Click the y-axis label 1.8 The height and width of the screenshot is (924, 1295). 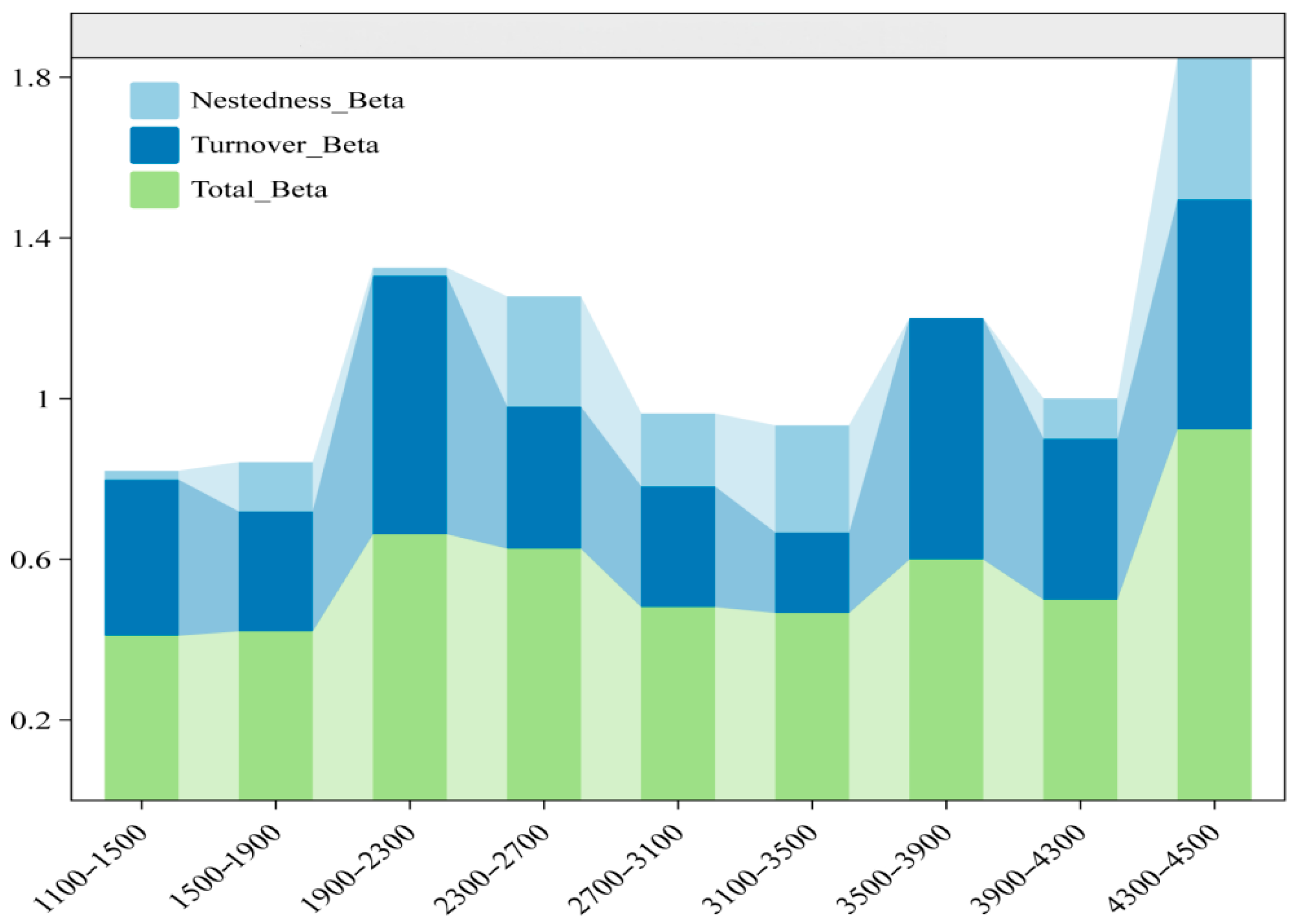(33, 78)
